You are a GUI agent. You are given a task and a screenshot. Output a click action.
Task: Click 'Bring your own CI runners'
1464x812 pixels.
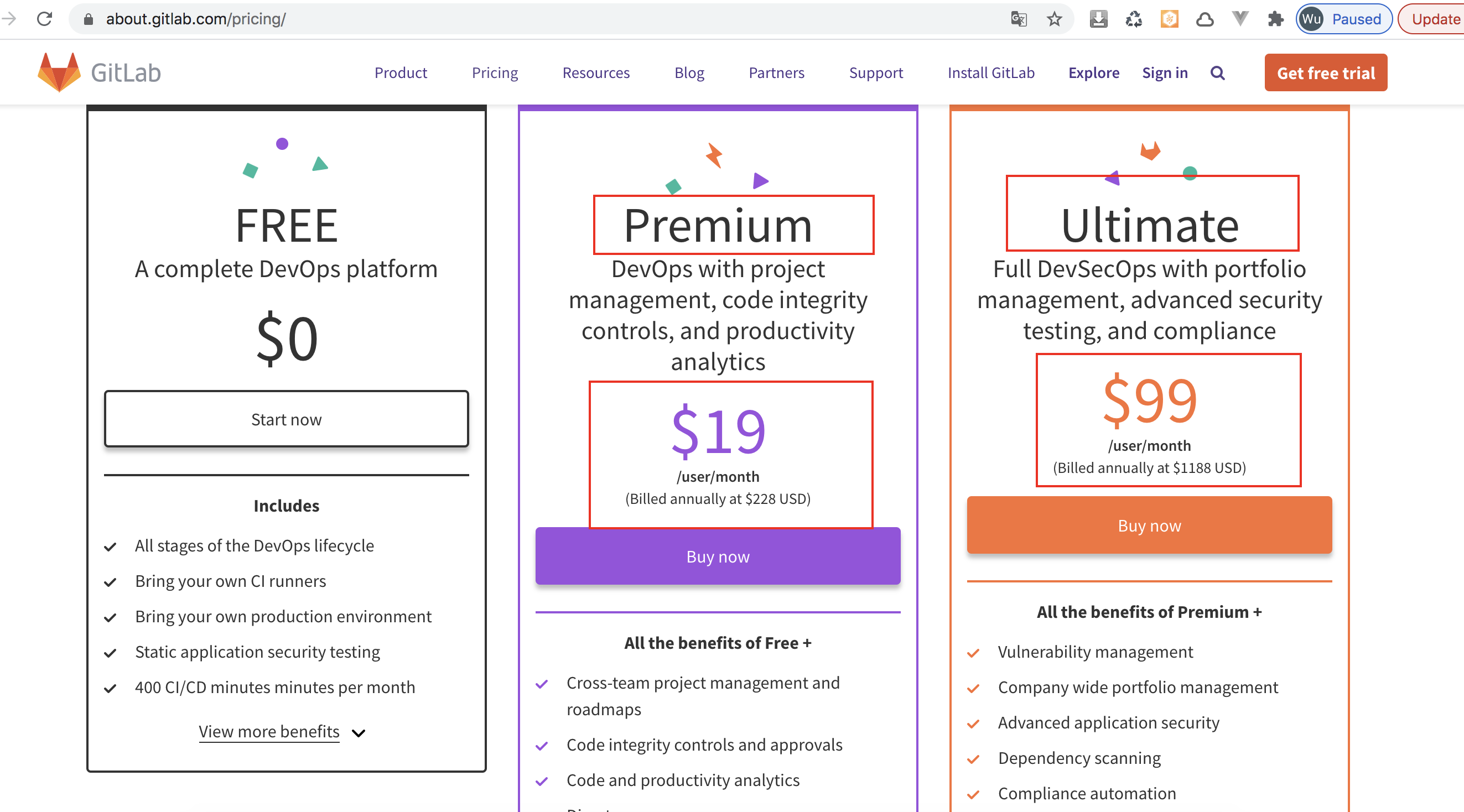(x=231, y=581)
